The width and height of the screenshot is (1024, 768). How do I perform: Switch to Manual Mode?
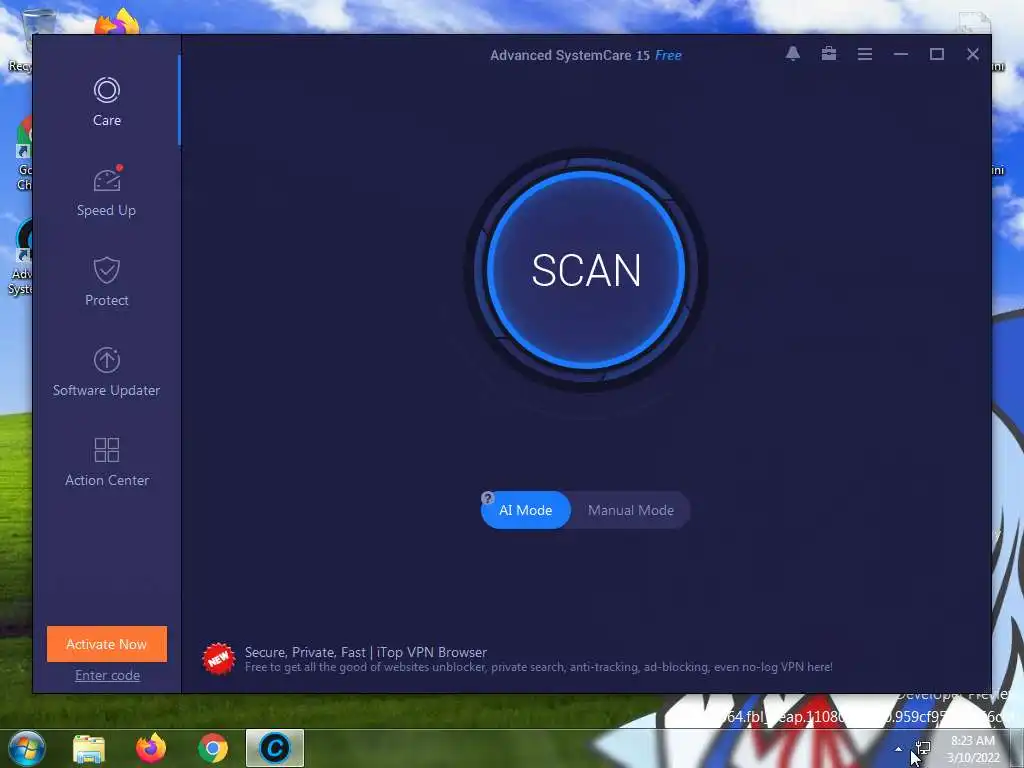point(630,510)
